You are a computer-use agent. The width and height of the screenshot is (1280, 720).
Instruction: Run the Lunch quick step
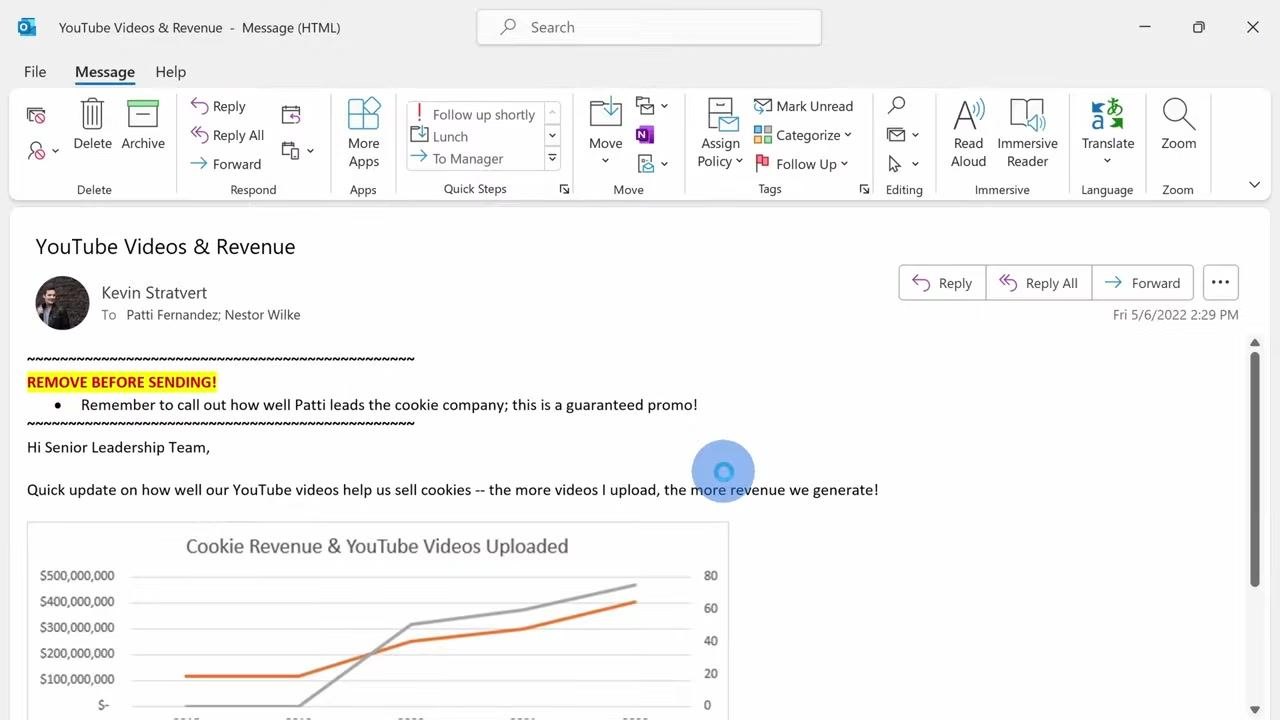(474, 136)
